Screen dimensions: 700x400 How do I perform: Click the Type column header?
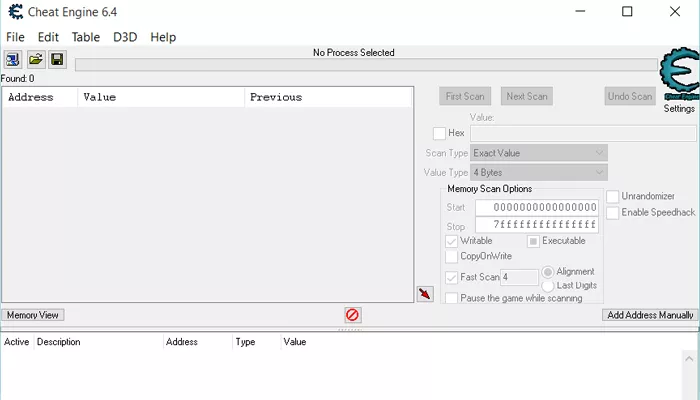(x=256, y=342)
